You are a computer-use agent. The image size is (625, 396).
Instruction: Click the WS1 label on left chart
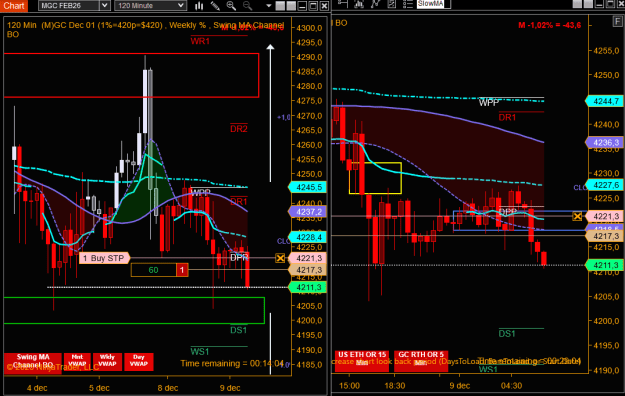point(200,352)
